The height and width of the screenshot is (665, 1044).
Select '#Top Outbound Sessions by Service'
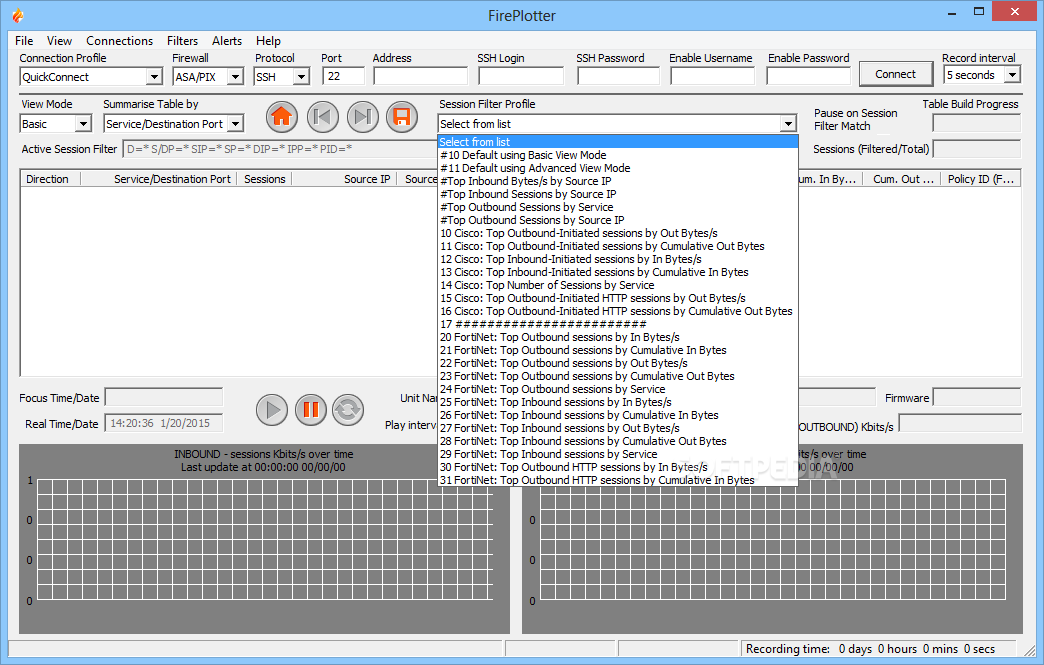[618, 207]
